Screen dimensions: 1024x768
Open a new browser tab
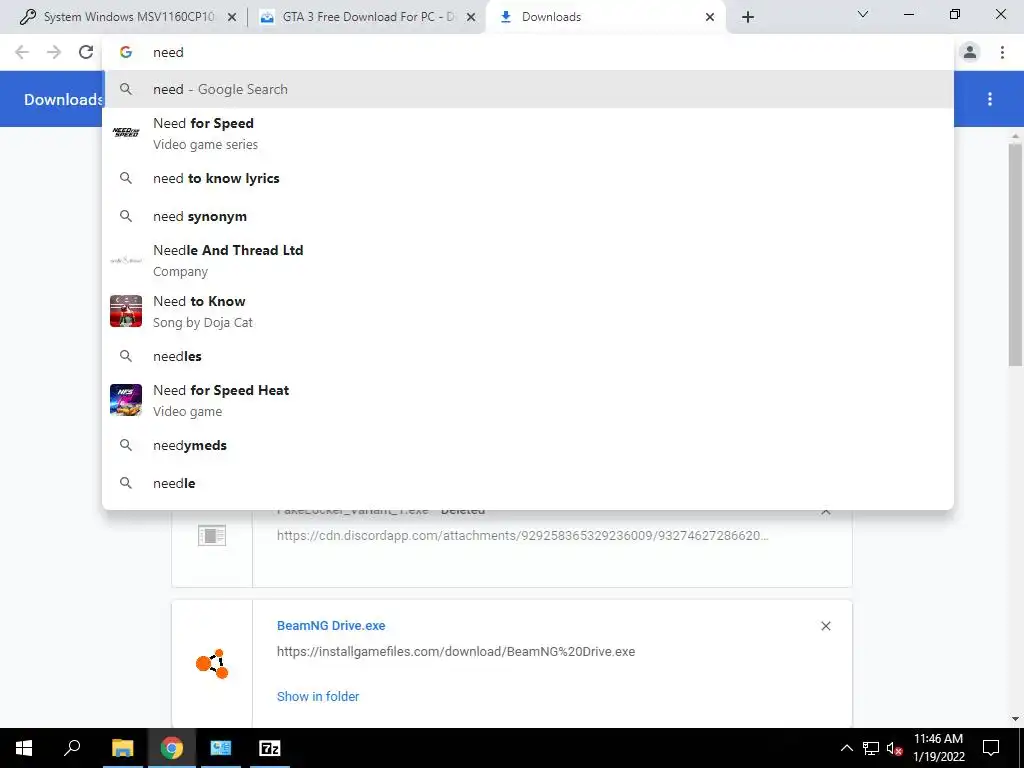(x=748, y=17)
